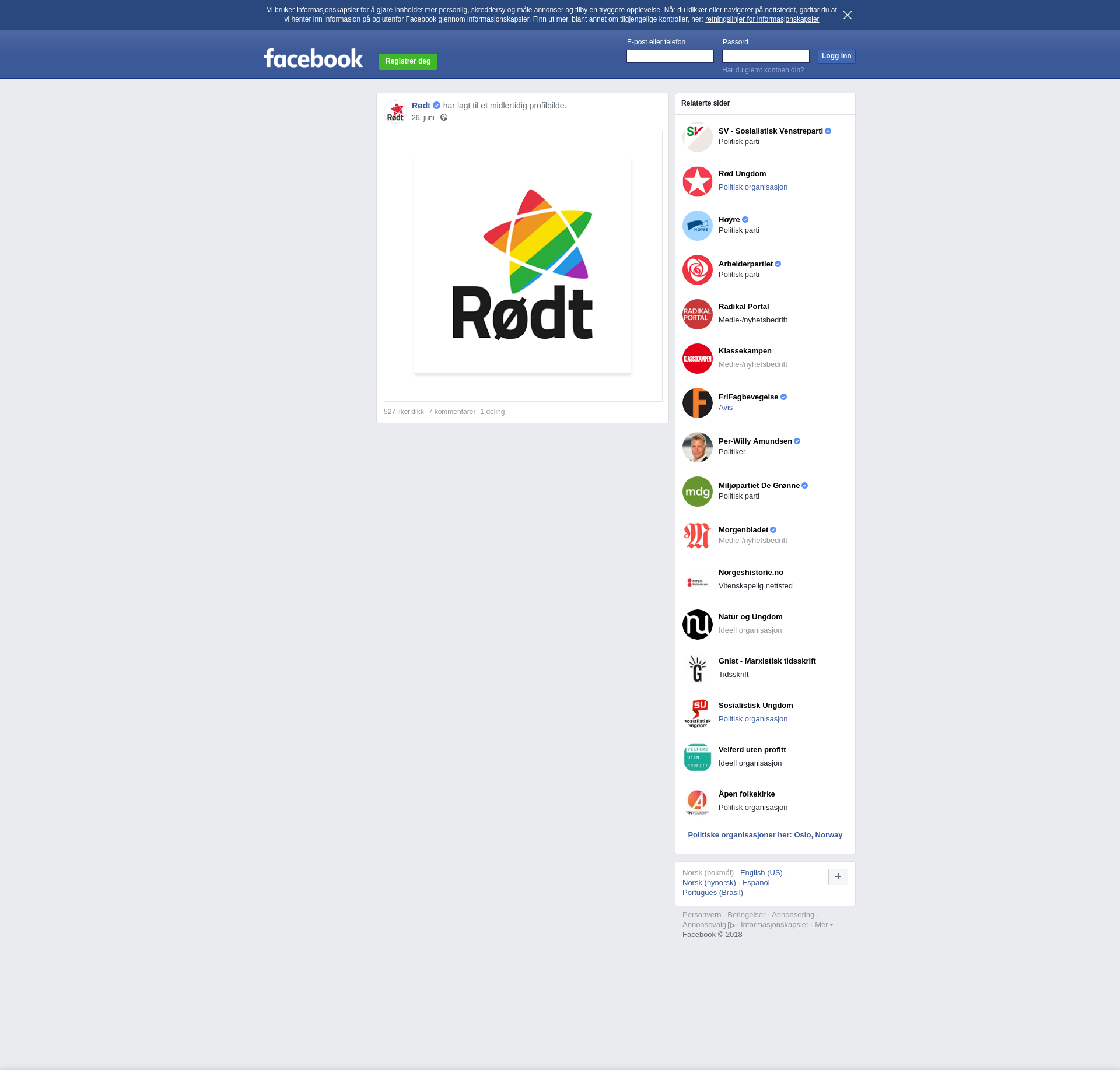Open the 26. juni post timestamp
This screenshot has width=1120, height=1070.
(423, 118)
